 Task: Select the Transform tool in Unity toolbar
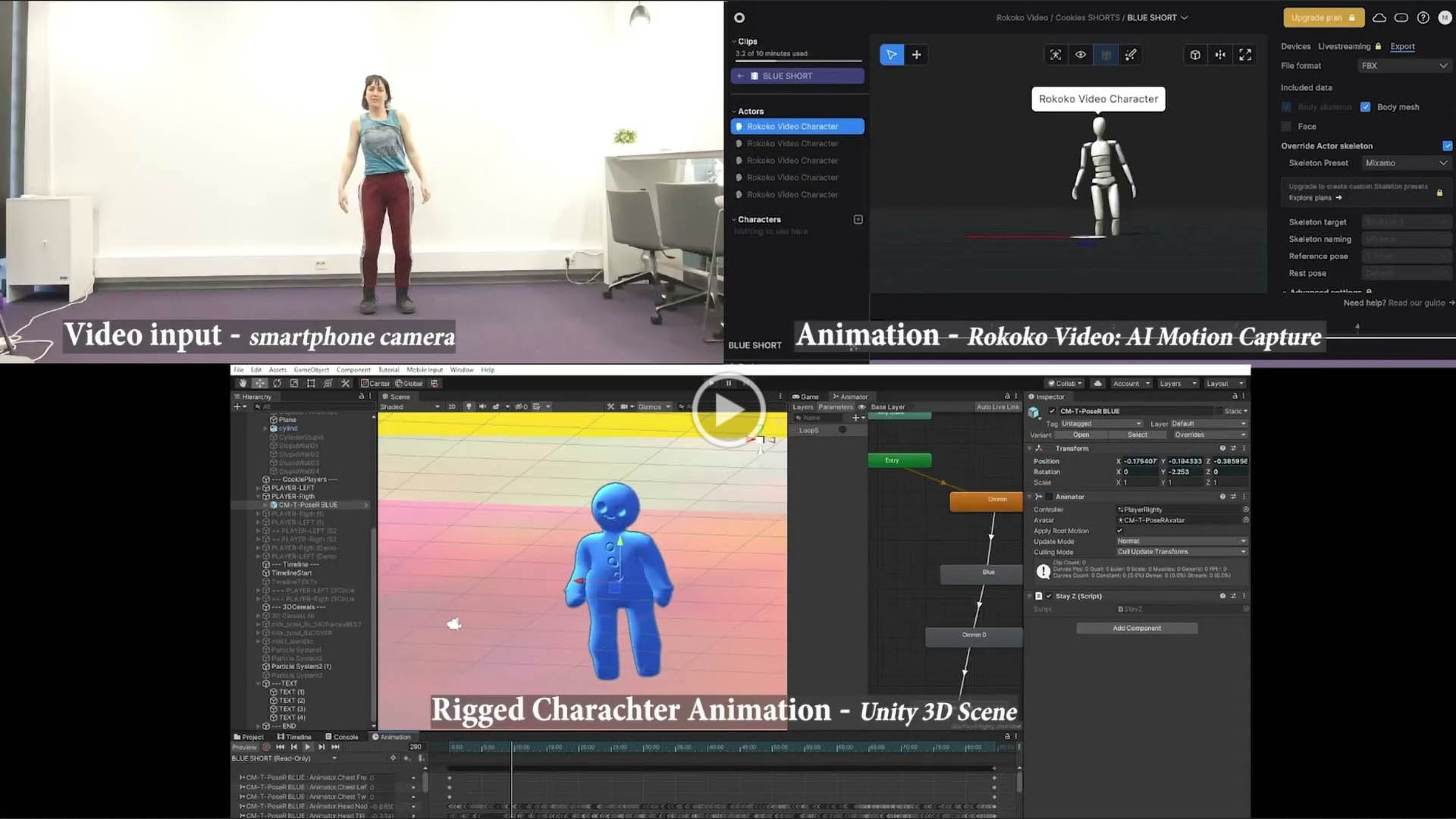[x=328, y=384]
